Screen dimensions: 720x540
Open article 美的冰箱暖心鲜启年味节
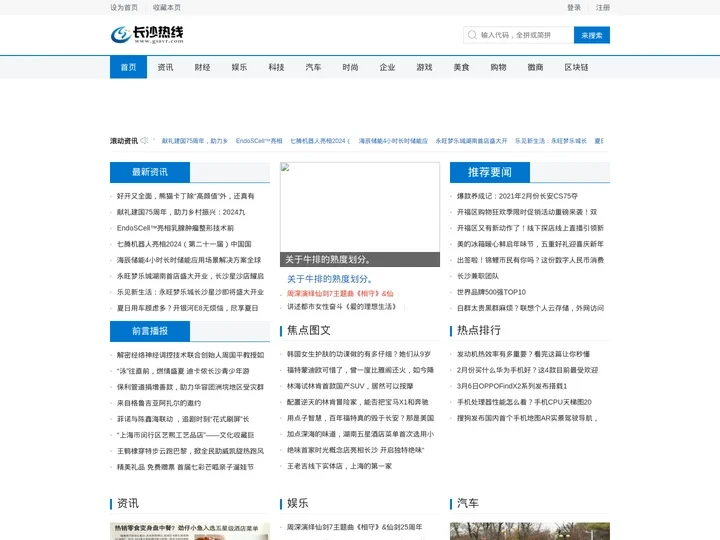(x=530, y=244)
